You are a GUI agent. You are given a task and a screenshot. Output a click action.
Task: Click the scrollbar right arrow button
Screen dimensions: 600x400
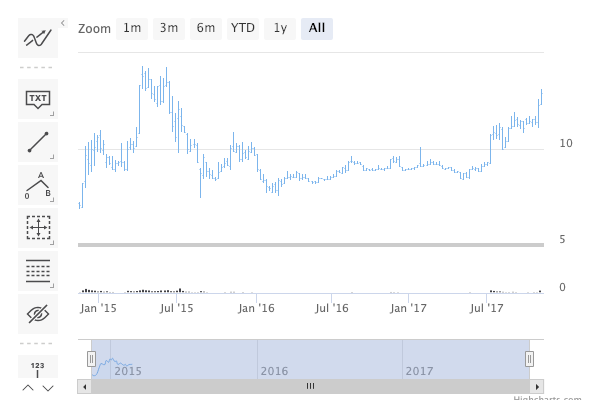538,386
